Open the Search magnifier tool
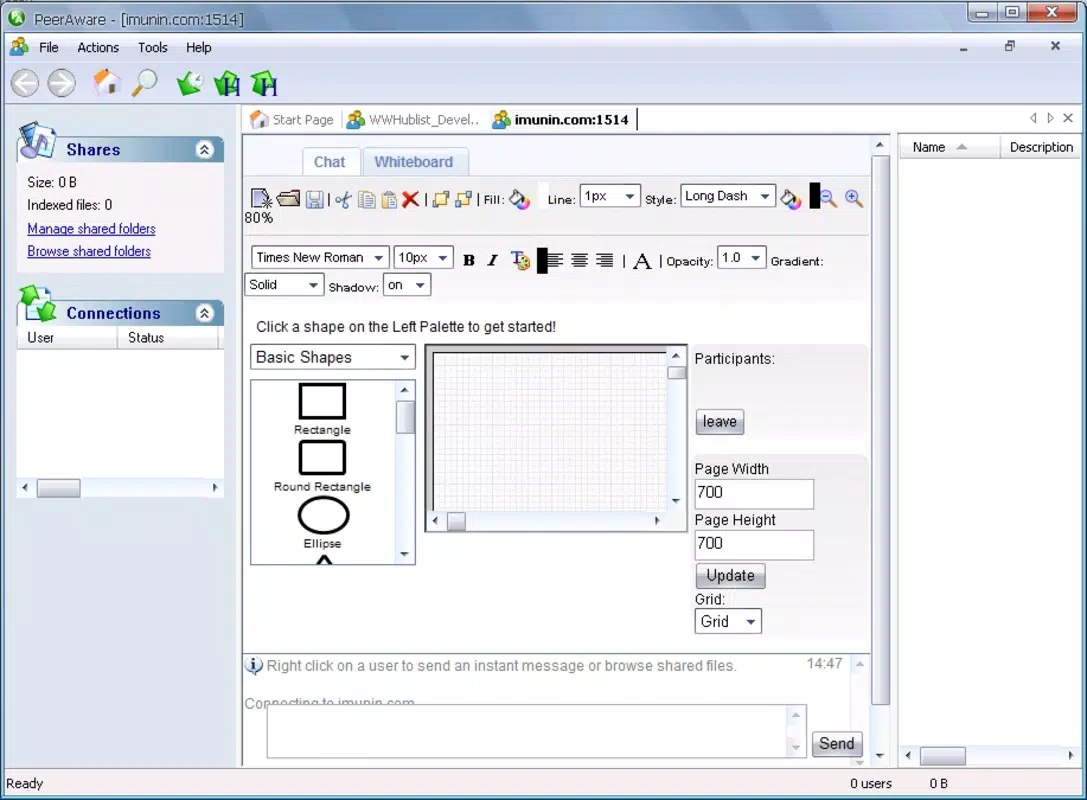 point(145,83)
